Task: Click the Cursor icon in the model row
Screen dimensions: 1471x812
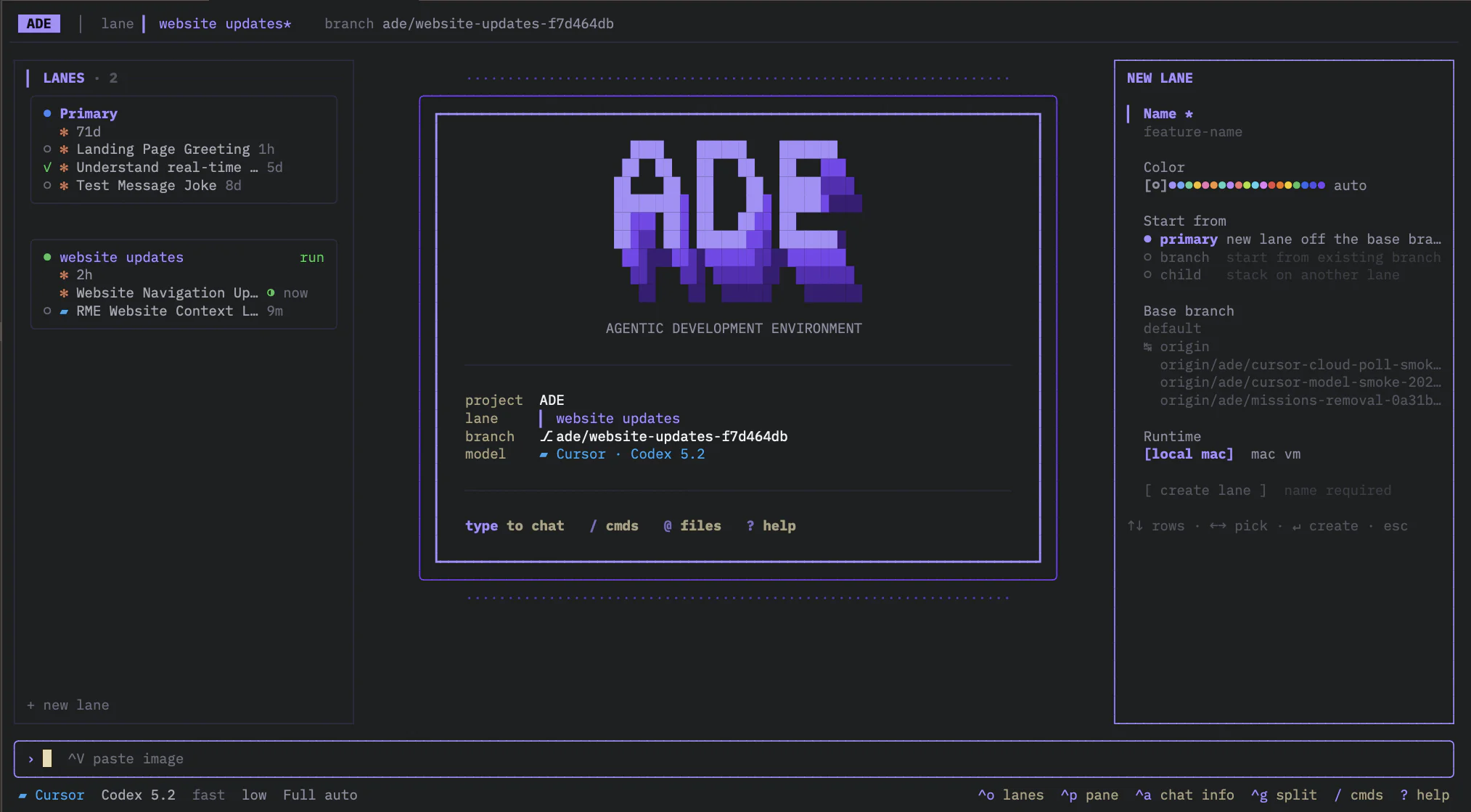Action: [x=544, y=455]
